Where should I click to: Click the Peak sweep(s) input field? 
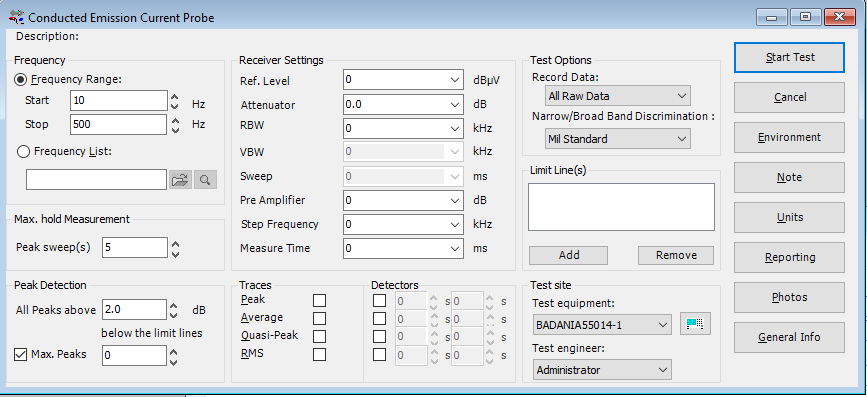(x=135, y=247)
